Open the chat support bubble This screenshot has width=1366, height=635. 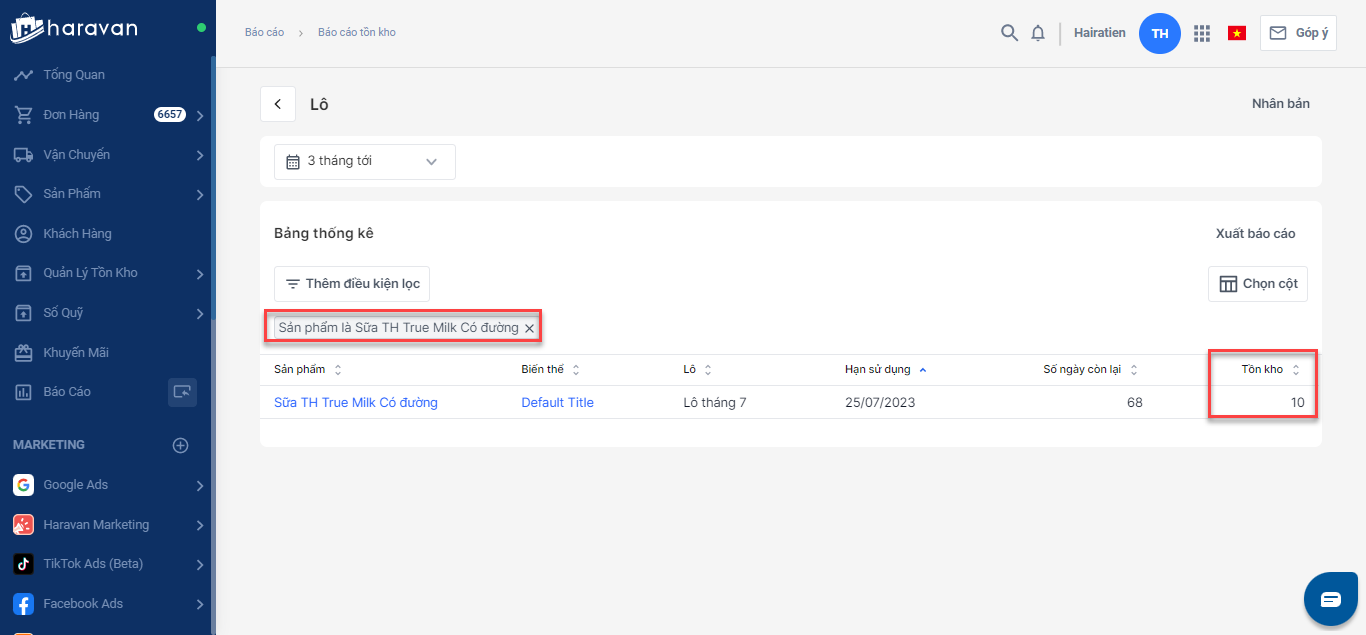click(x=1330, y=599)
